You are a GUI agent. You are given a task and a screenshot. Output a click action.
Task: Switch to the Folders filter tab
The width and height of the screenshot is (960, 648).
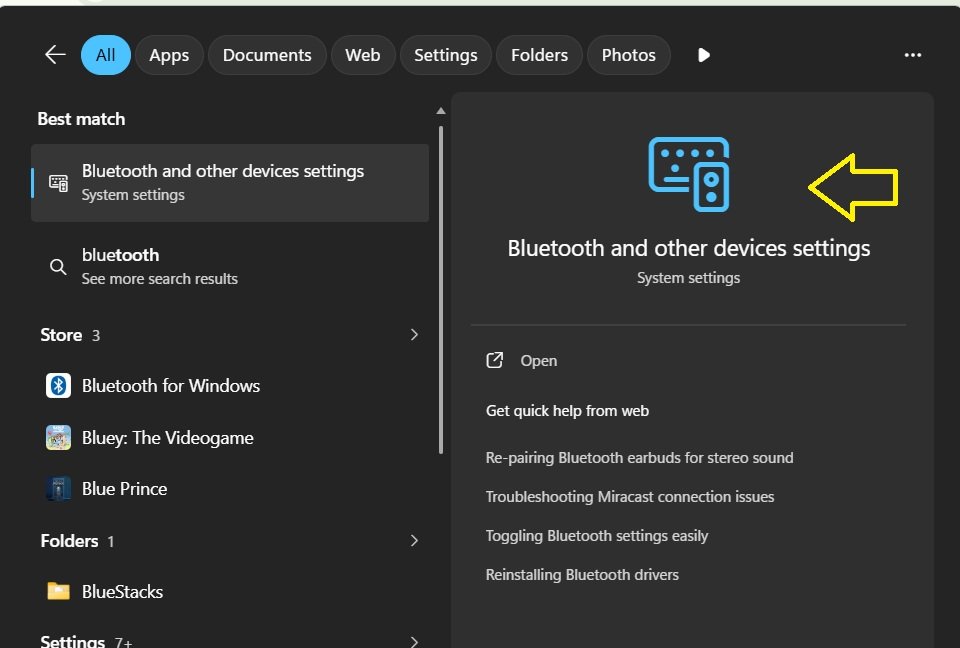click(x=539, y=55)
